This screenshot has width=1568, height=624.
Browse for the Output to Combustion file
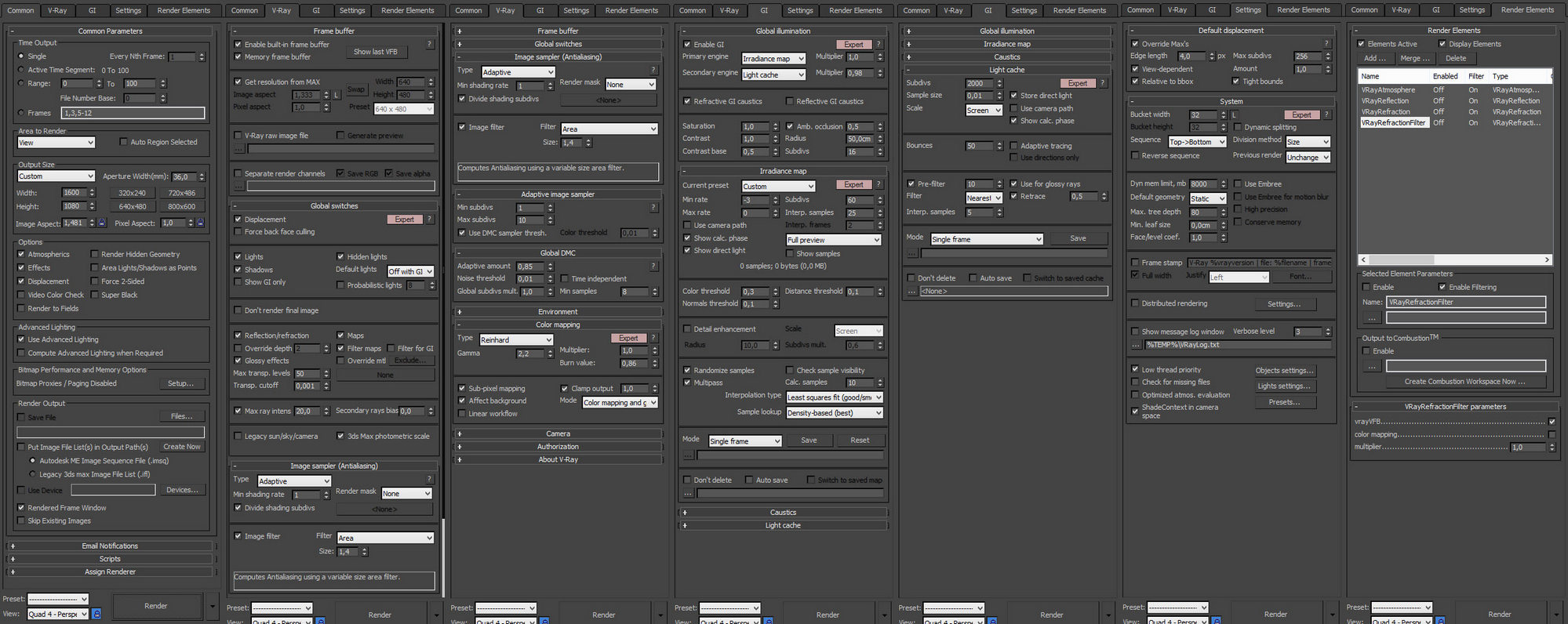[1371, 366]
